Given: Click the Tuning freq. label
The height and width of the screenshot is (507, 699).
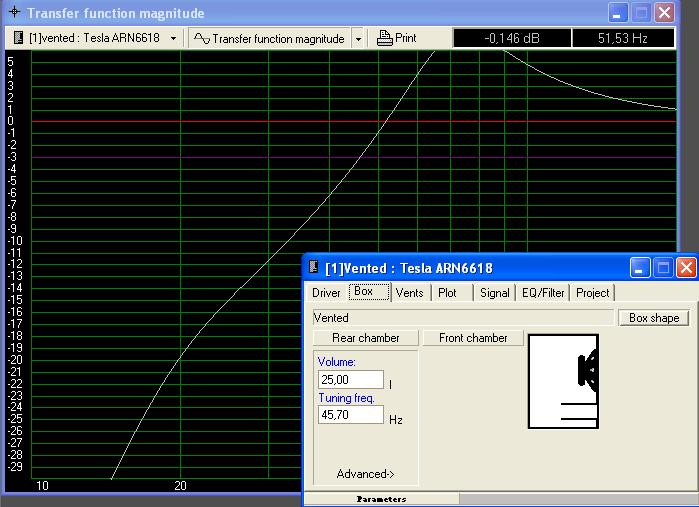Looking at the screenshot, I should coord(346,398).
